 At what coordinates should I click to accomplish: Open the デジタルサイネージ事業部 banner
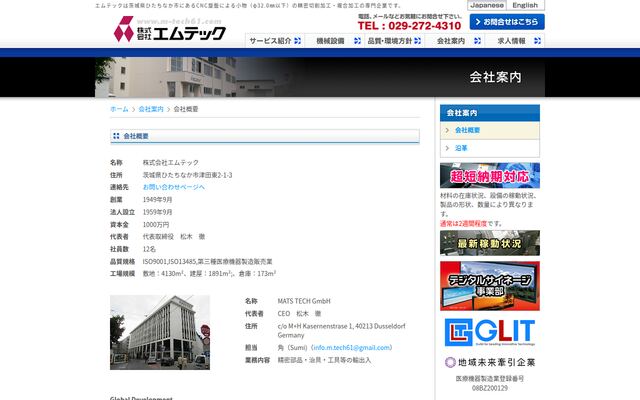coord(490,286)
